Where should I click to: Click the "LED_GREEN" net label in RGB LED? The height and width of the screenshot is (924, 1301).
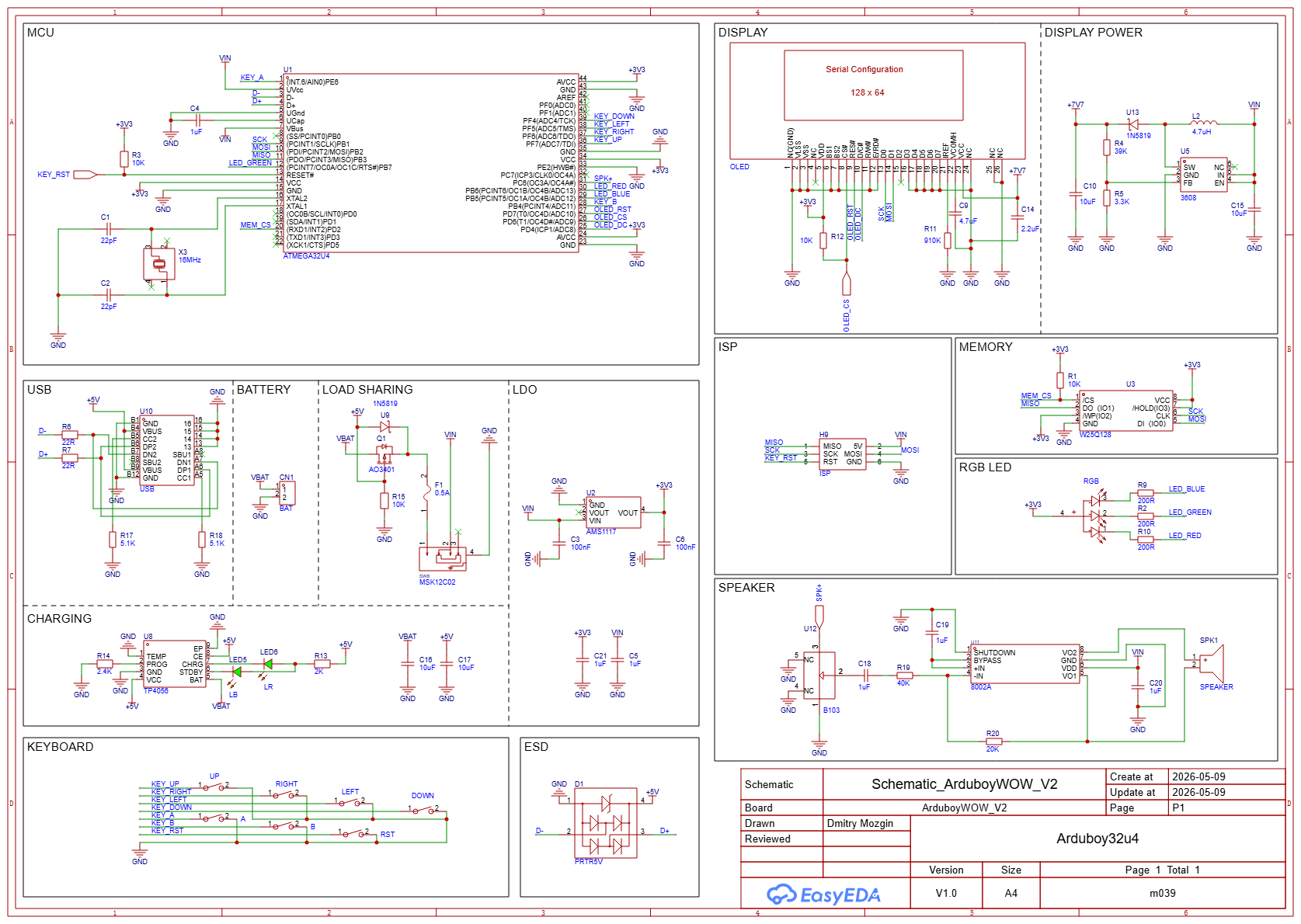click(x=1190, y=512)
